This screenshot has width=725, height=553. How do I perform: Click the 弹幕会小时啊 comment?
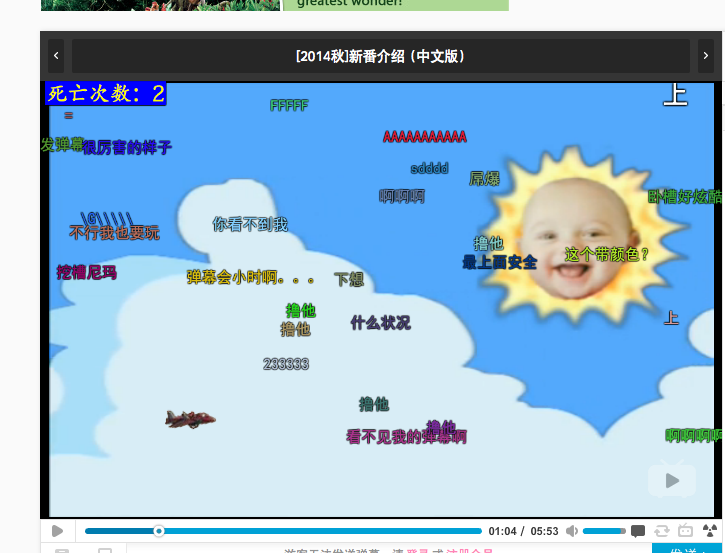(251, 277)
